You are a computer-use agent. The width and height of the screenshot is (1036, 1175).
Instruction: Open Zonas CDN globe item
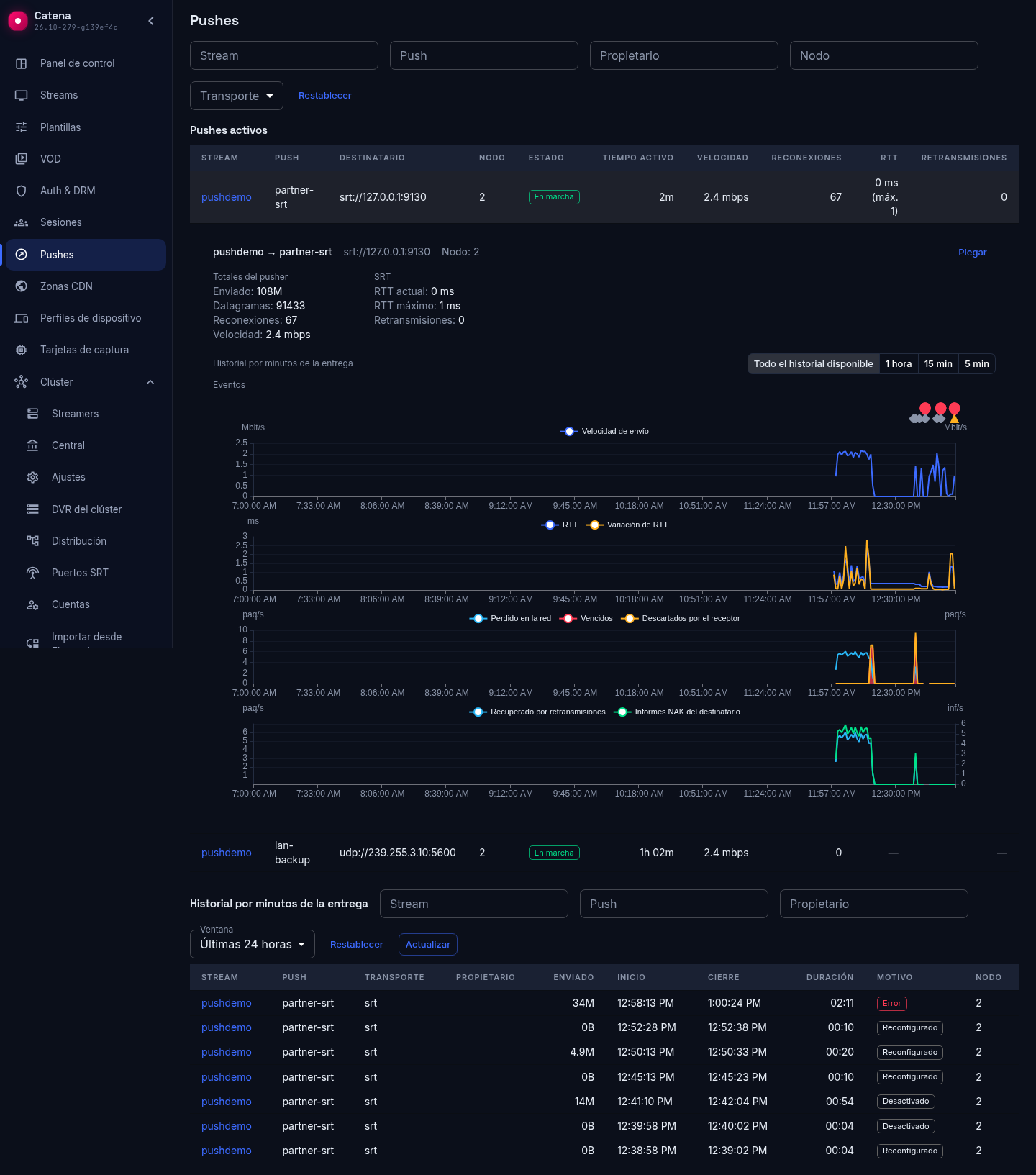point(86,286)
